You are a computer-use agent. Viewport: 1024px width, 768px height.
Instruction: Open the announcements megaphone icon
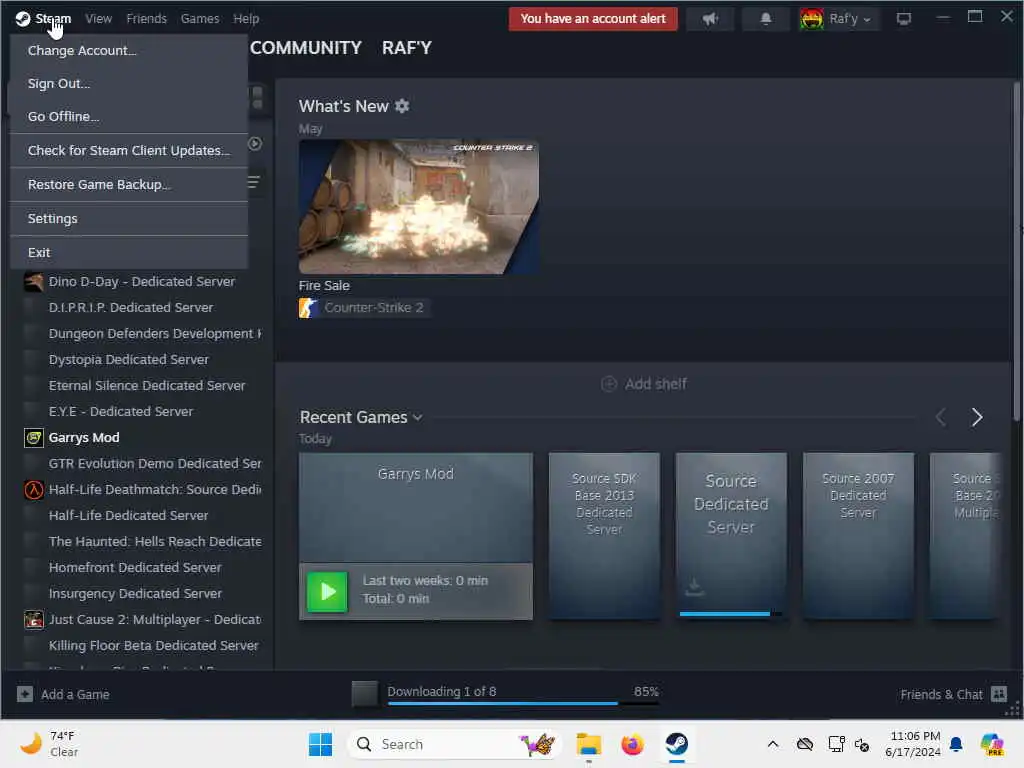tap(711, 19)
